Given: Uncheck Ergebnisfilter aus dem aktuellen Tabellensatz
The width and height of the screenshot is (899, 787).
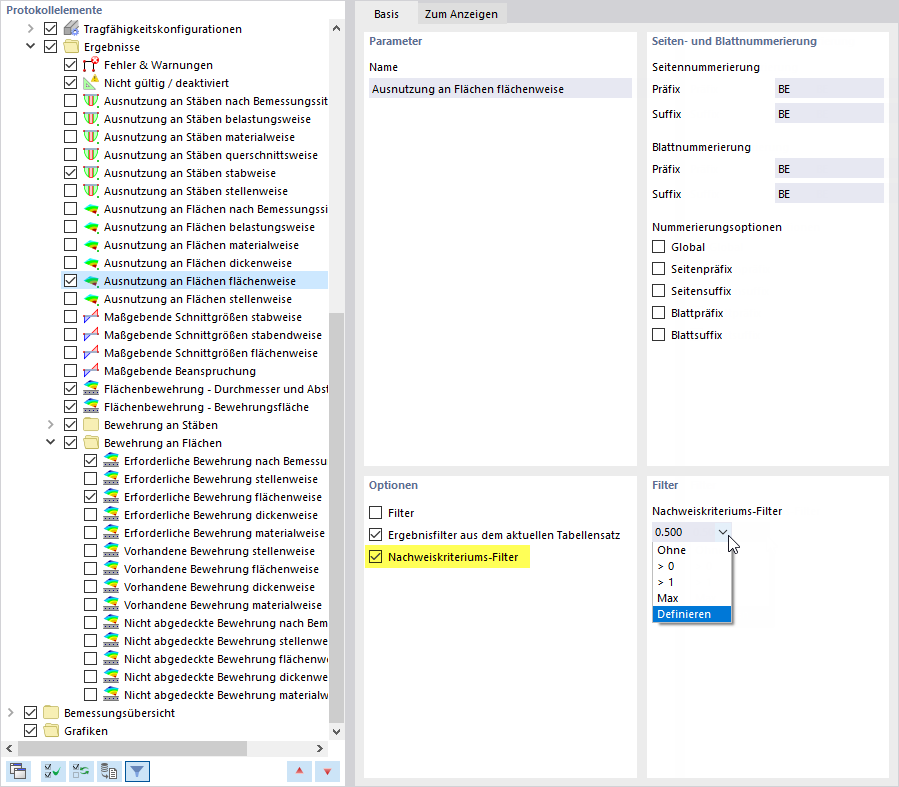Looking at the screenshot, I should (376, 535).
